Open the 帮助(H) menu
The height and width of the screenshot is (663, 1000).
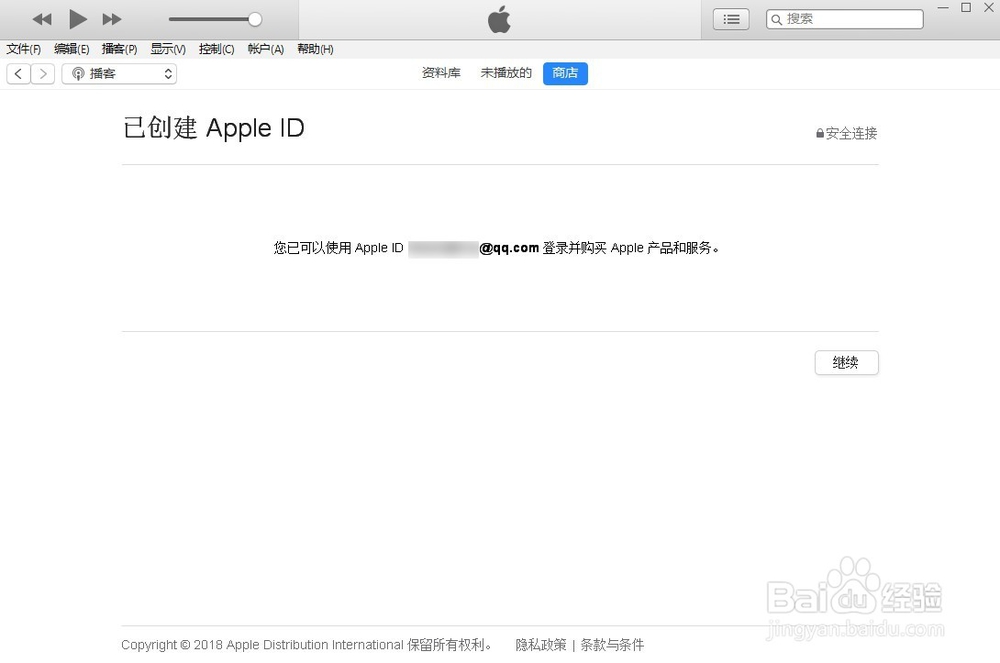tap(315, 49)
